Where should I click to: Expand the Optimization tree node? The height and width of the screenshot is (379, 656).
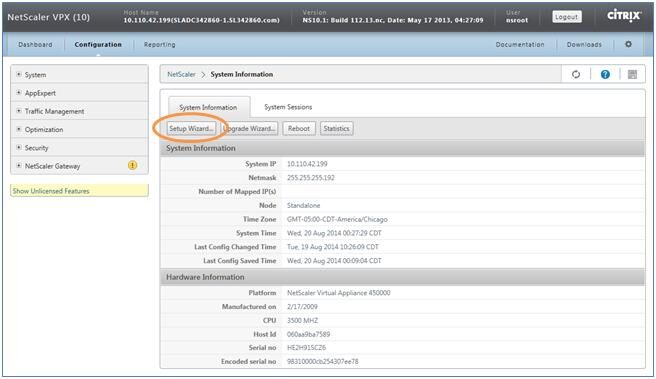tap(18, 129)
